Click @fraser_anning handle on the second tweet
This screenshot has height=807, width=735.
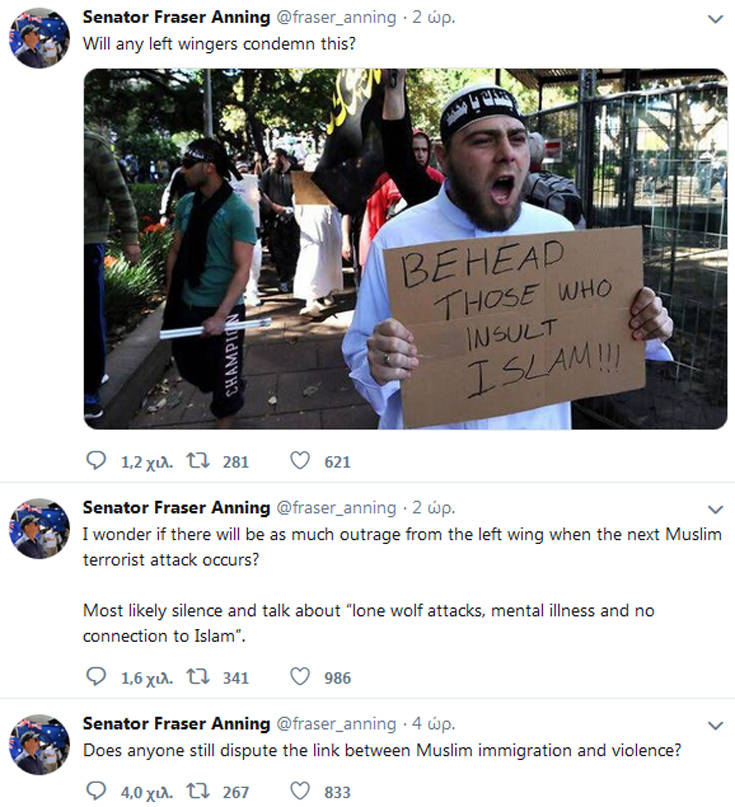click(335, 507)
